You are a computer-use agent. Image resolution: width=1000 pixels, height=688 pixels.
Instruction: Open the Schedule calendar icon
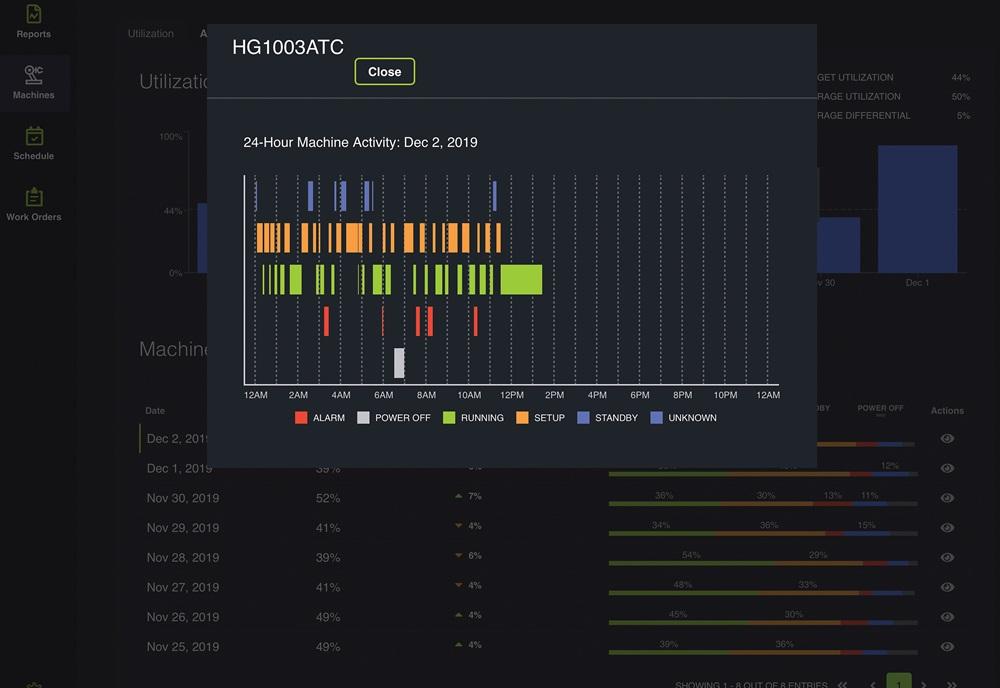(33, 143)
